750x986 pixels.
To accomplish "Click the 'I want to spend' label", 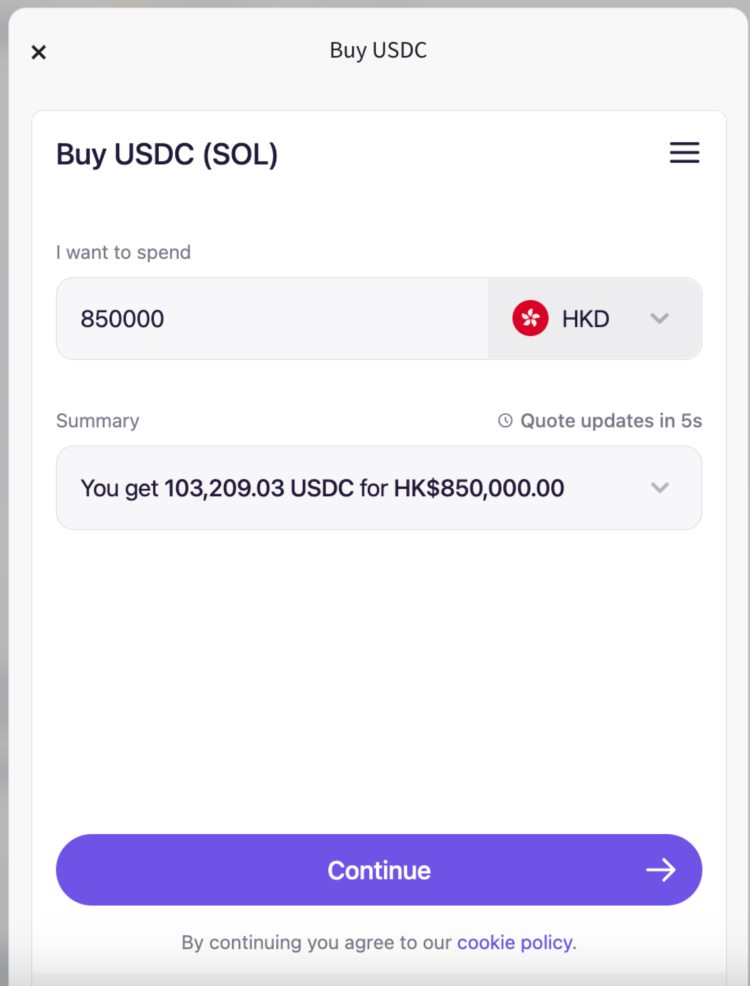I will [x=123, y=253].
